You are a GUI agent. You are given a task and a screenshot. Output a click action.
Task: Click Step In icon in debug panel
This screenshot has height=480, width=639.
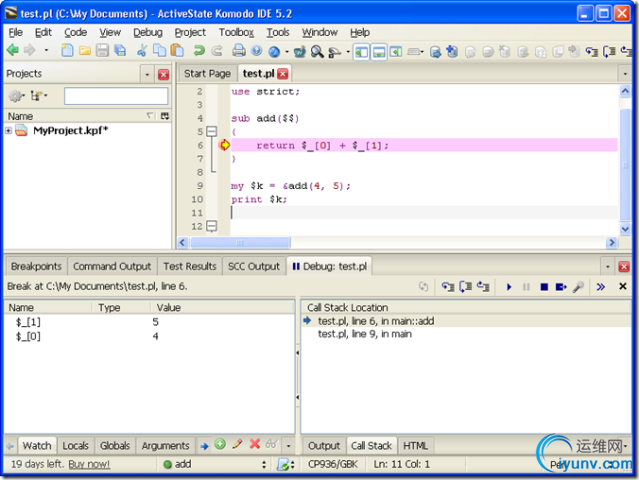point(448,287)
